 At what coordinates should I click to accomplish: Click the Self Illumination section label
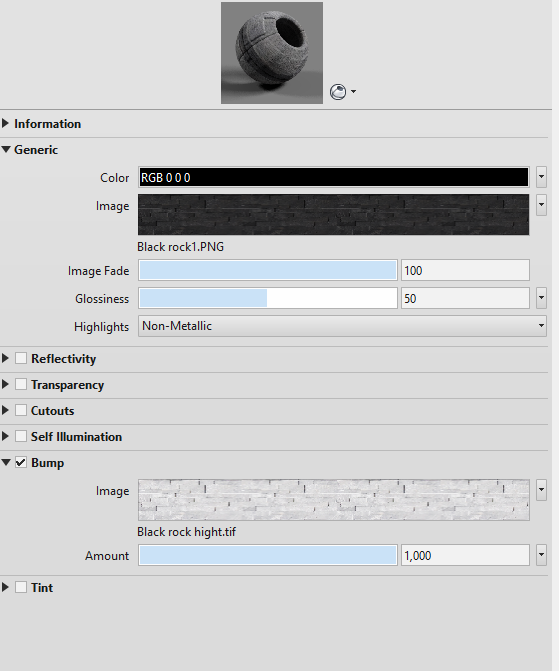click(76, 437)
